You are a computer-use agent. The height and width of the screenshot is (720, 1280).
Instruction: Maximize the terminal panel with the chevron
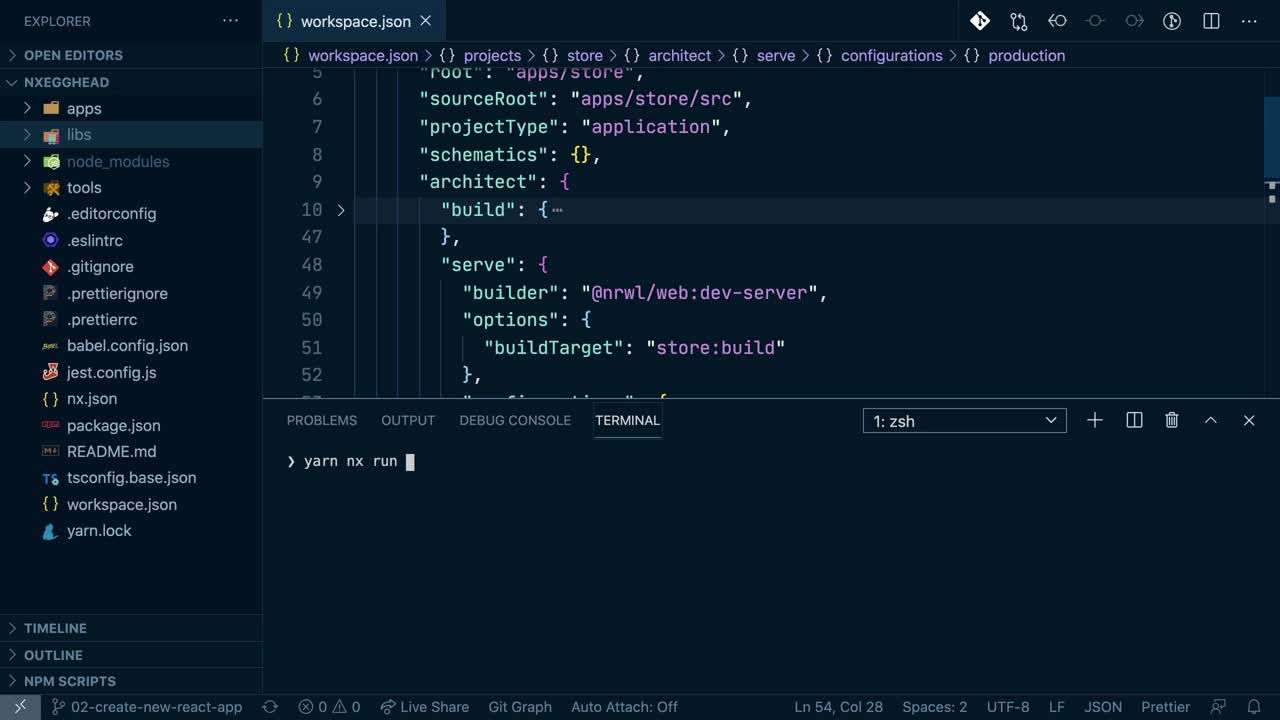(1210, 420)
